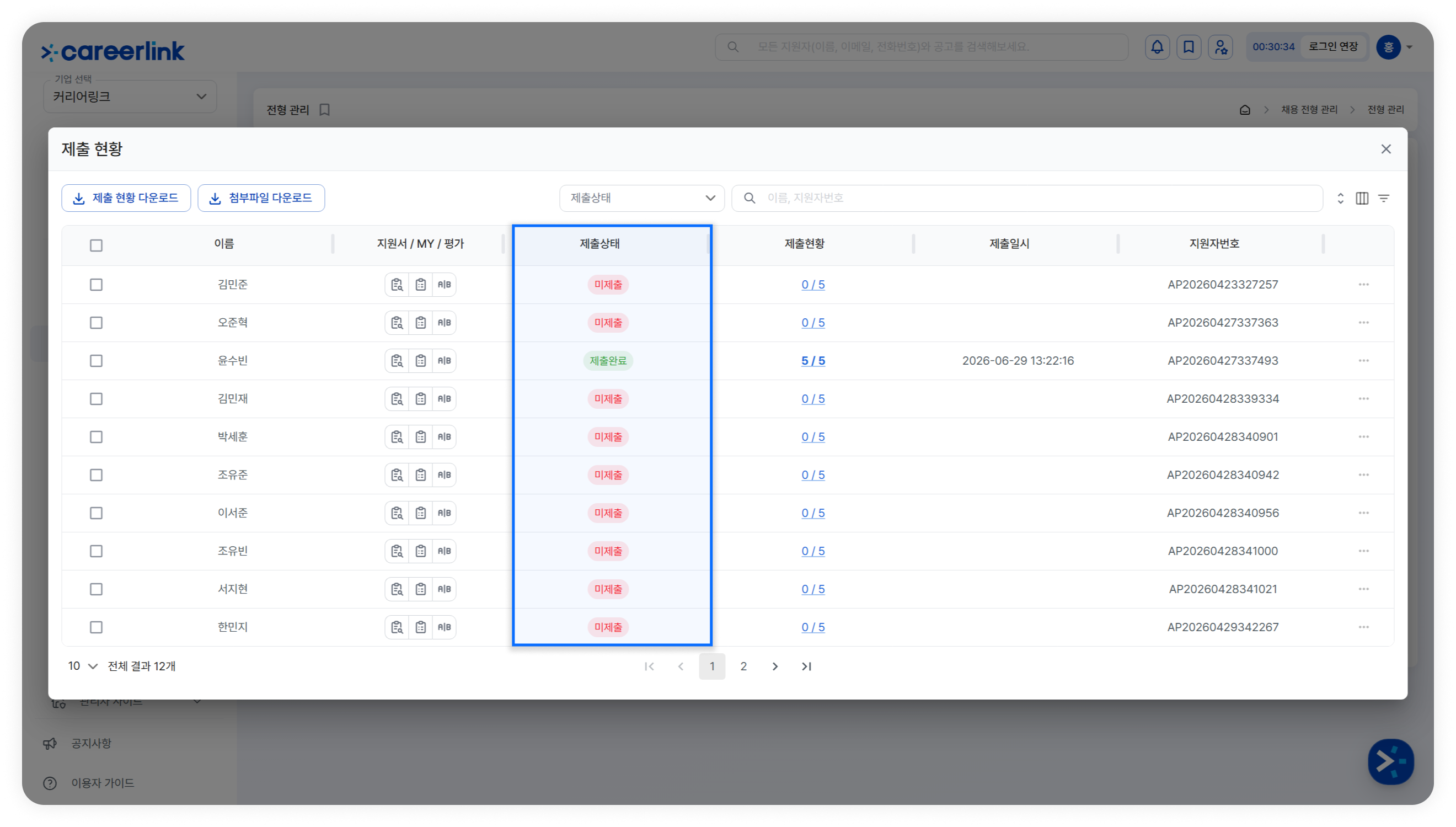Open row options menu for 윤수빈
Viewport: 1456px width, 827px height.
(1363, 361)
